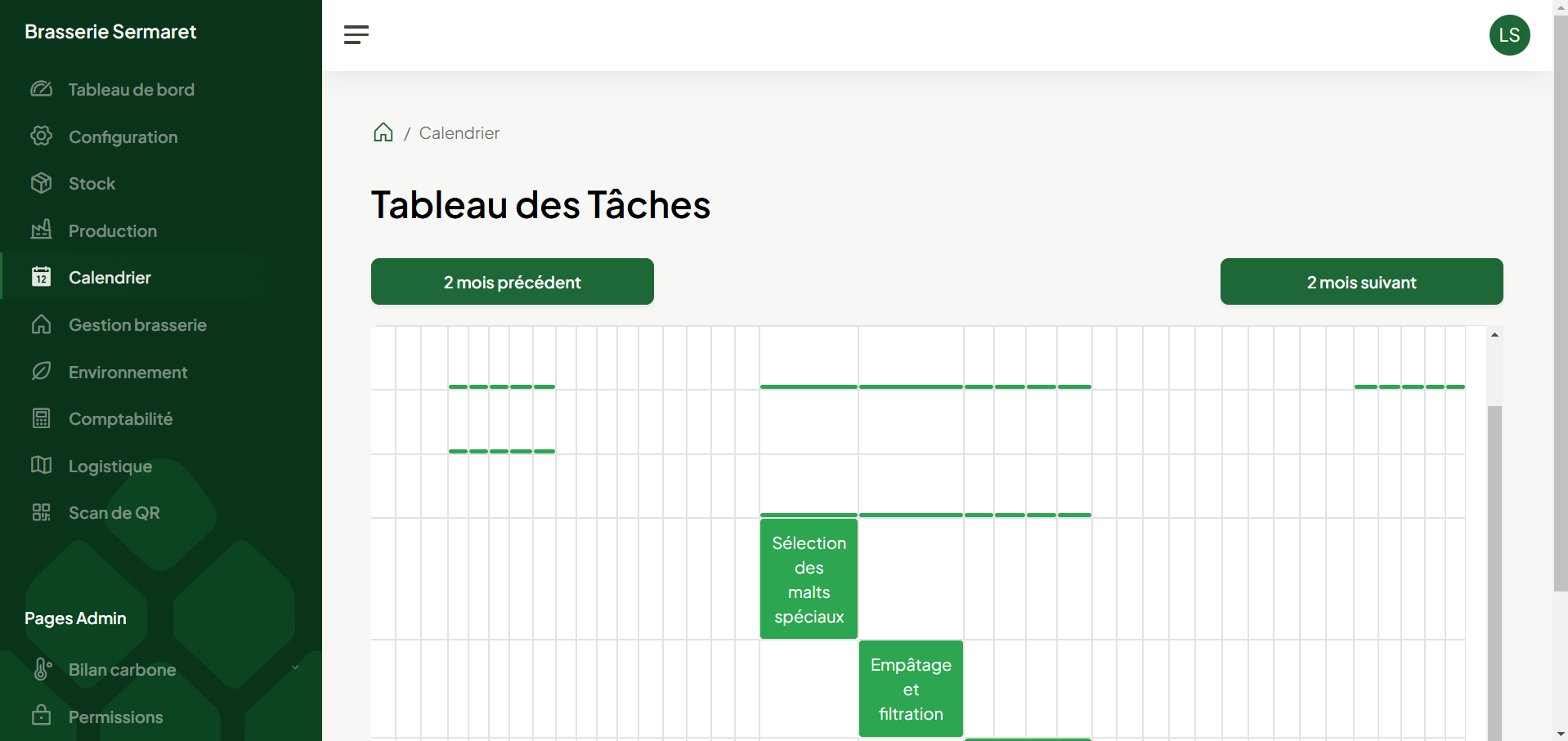This screenshot has height=741, width=1568.
Task: Select the Stock package icon
Action: 42,183
